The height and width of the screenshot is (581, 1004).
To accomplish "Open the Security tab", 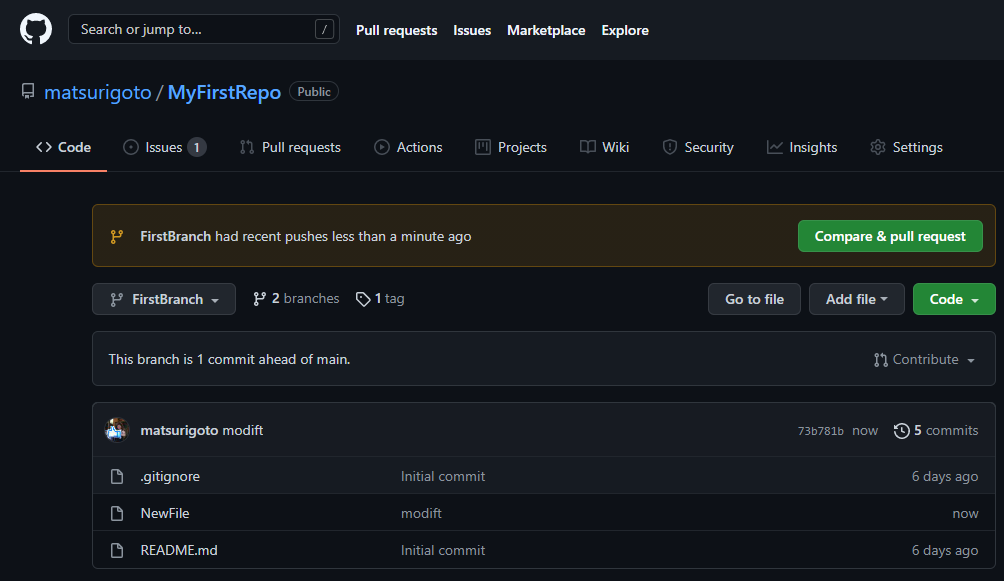I will 698,147.
